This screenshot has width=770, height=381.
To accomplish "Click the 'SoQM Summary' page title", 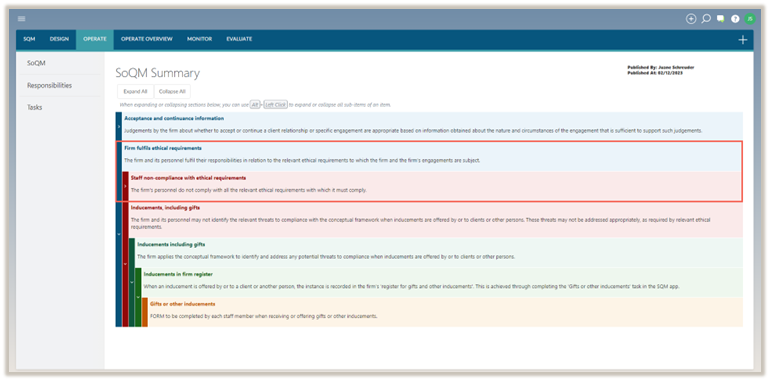I will point(158,73).
